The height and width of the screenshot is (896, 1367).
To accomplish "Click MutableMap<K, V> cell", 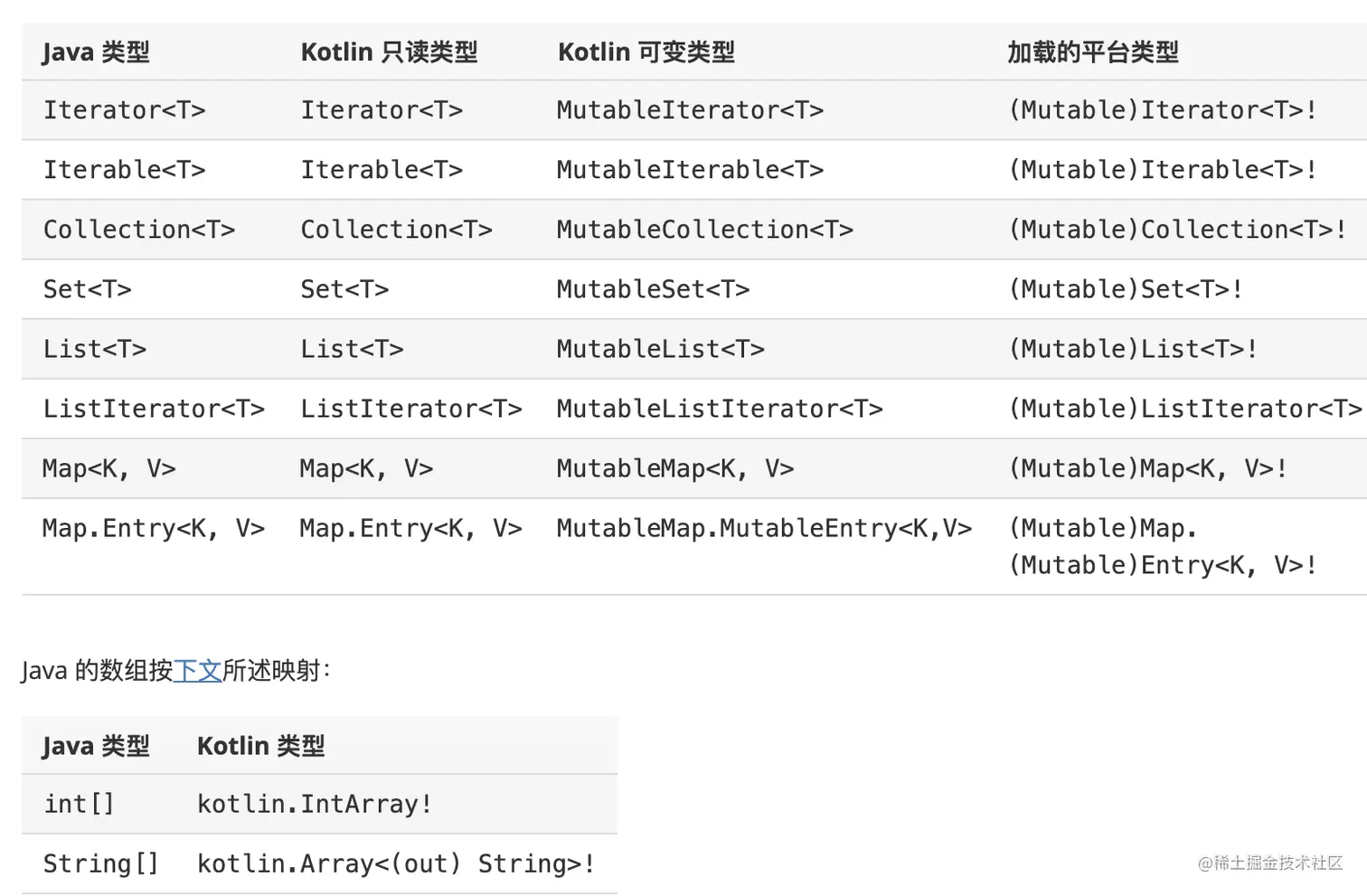I will [675, 468].
